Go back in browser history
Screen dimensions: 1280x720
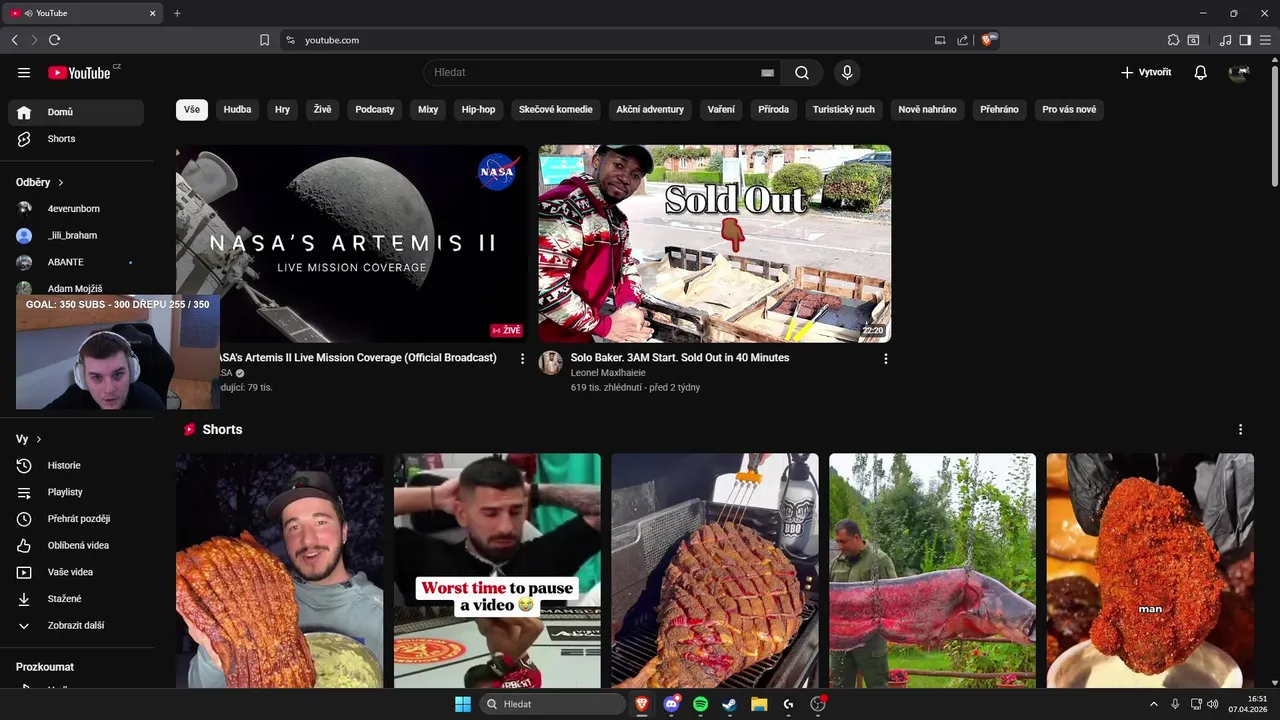click(15, 40)
